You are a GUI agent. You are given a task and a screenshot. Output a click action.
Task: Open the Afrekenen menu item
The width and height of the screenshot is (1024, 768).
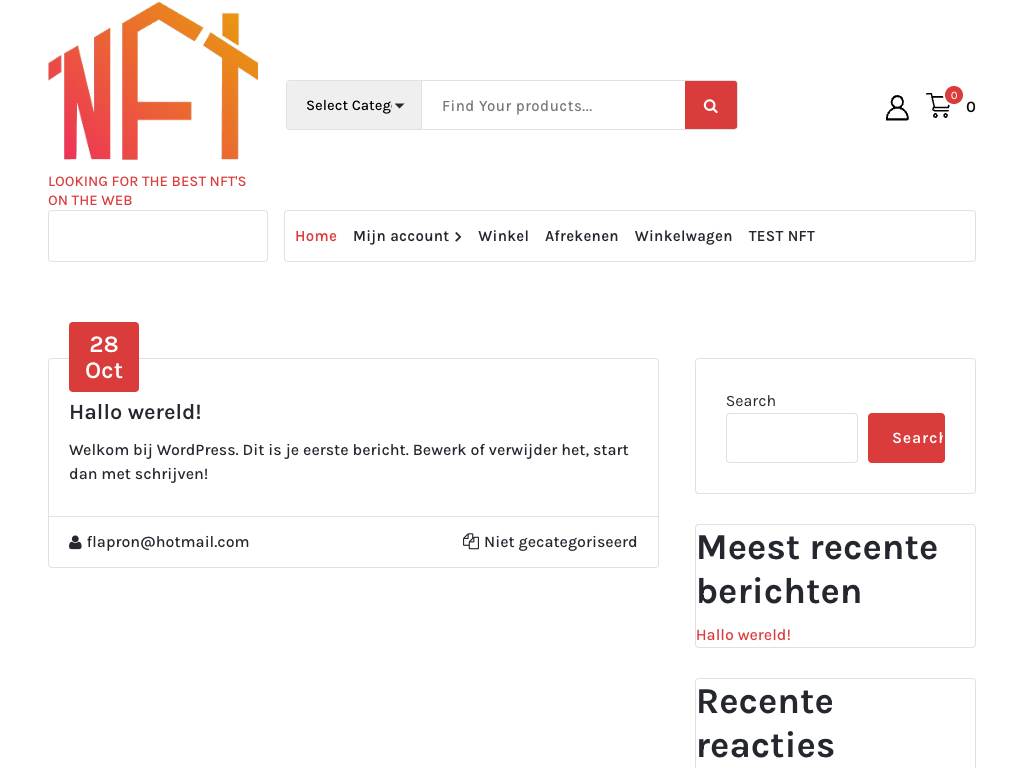click(x=581, y=236)
